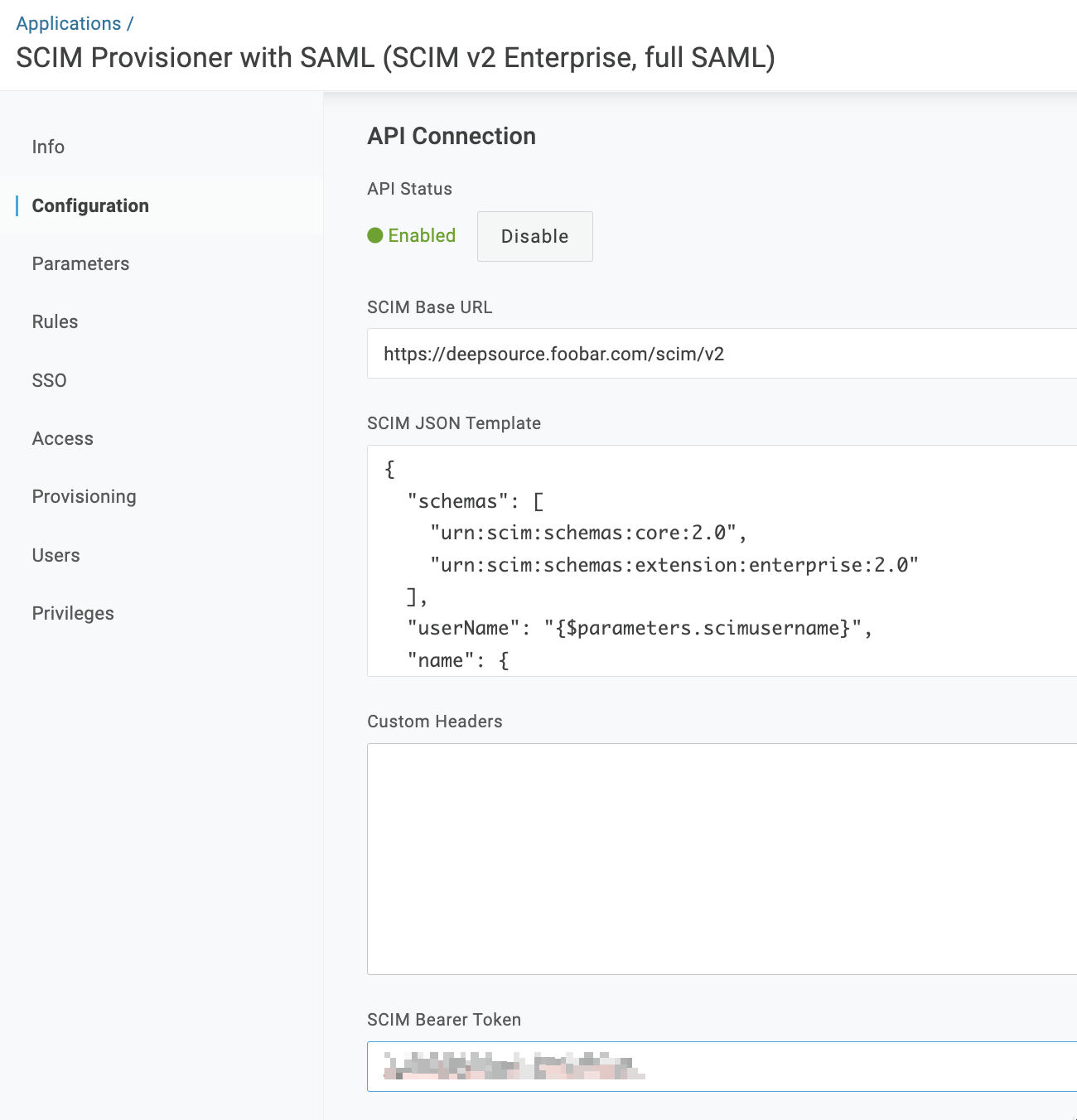The width and height of the screenshot is (1077, 1120).
Task: Click the Applications breadcrumb link
Action: pyautogui.click(x=69, y=24)
